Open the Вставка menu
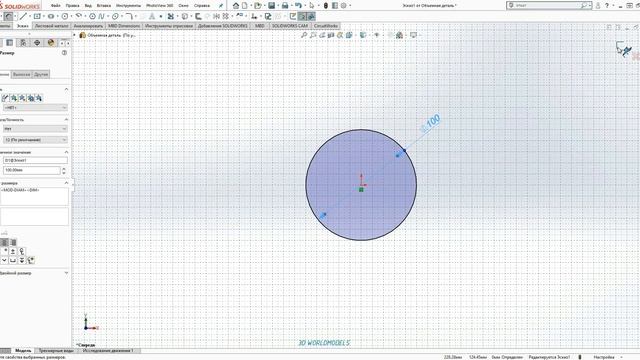The height and width of the screenshot is (360, 640). click(104, 6)
